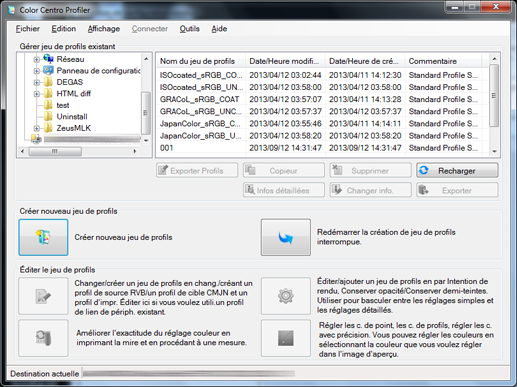Expand the Panneau de configuration node
The image size is (517, 387).
tap(36, 71)
